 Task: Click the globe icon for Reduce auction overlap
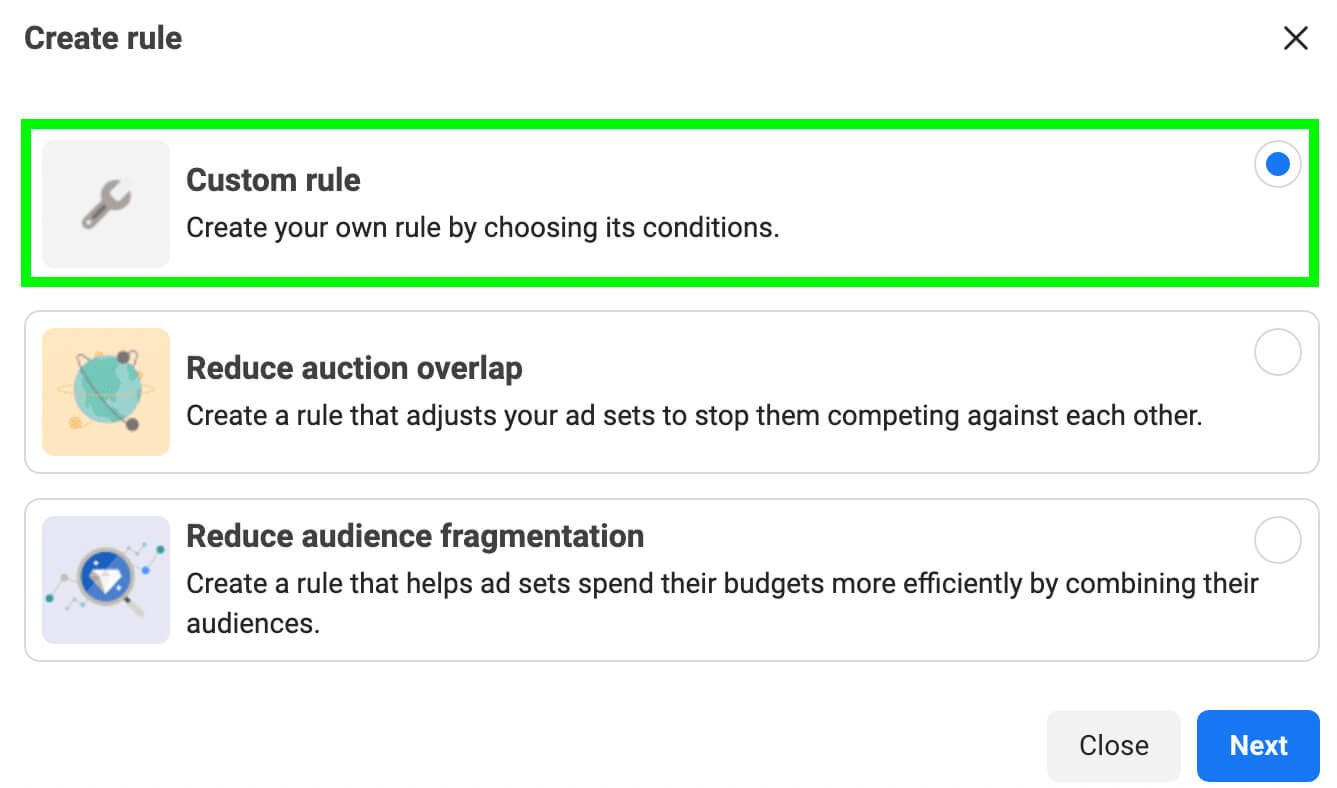[105, 392]
